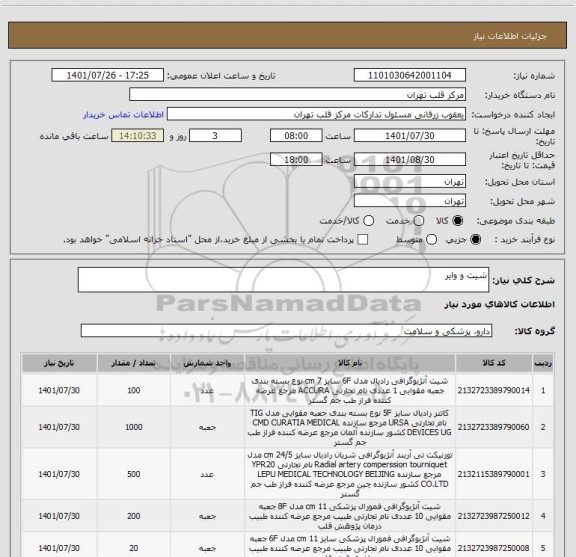This screenshot has width=576, height=557.
Task: Click buyer organization field مرکز قلب تهران
Action: pyautogui.click(x=298, y=95)
